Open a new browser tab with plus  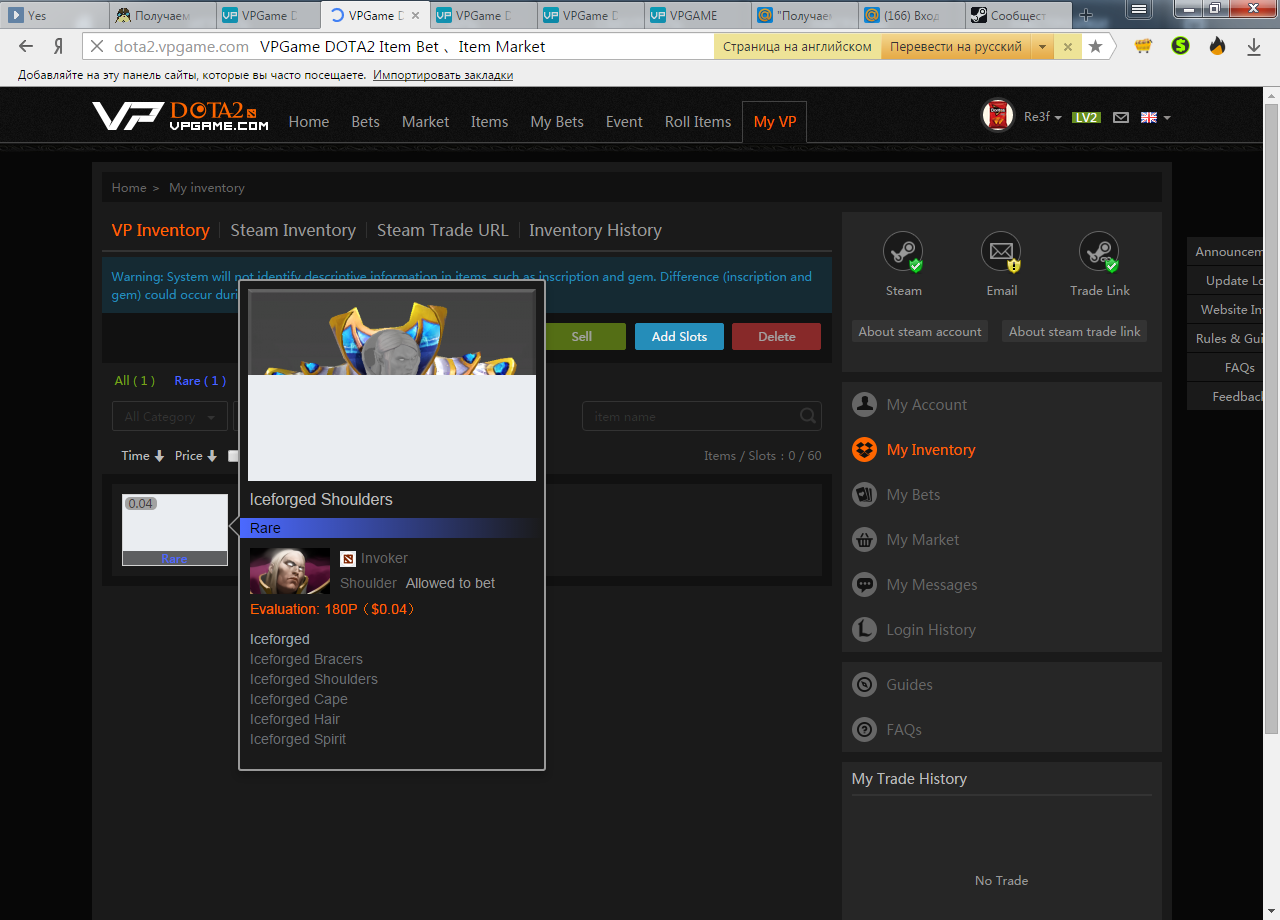coord(1086,15)
